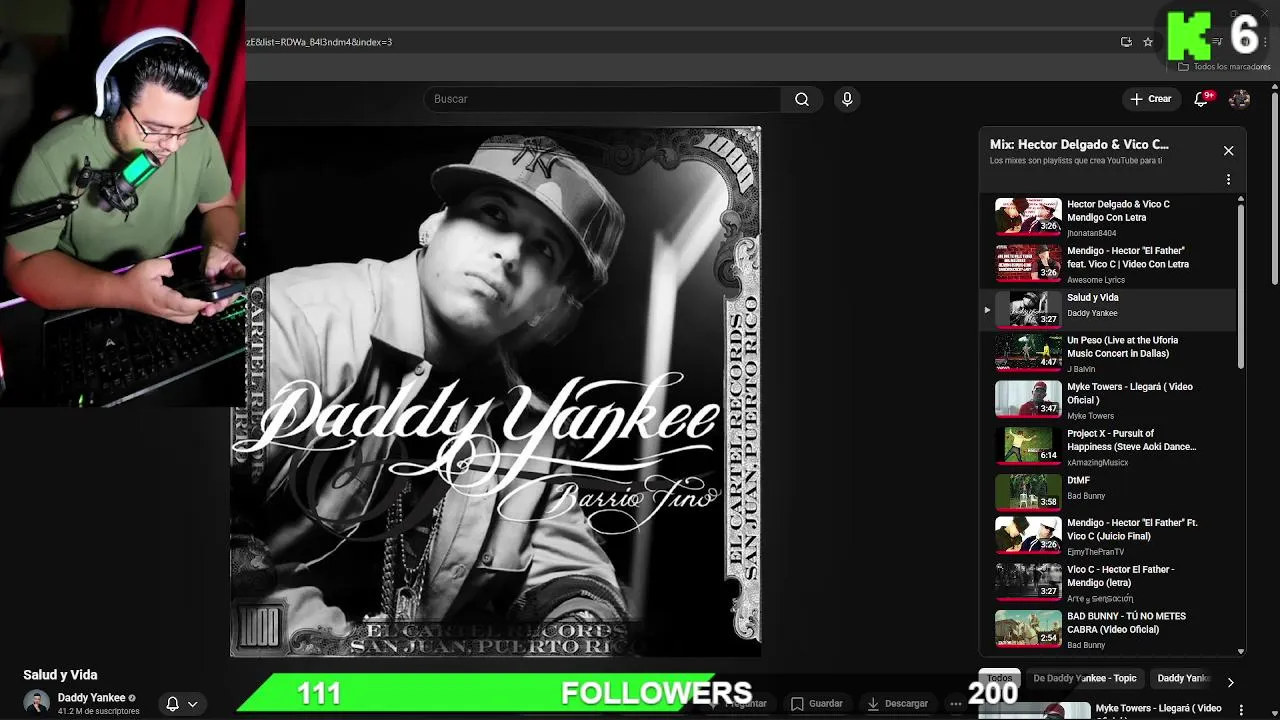This screenshot has width=1280, height=720.
Task: Click channel name 'xAmazingMusicx' in playlist
Action: pos(1098,462)
